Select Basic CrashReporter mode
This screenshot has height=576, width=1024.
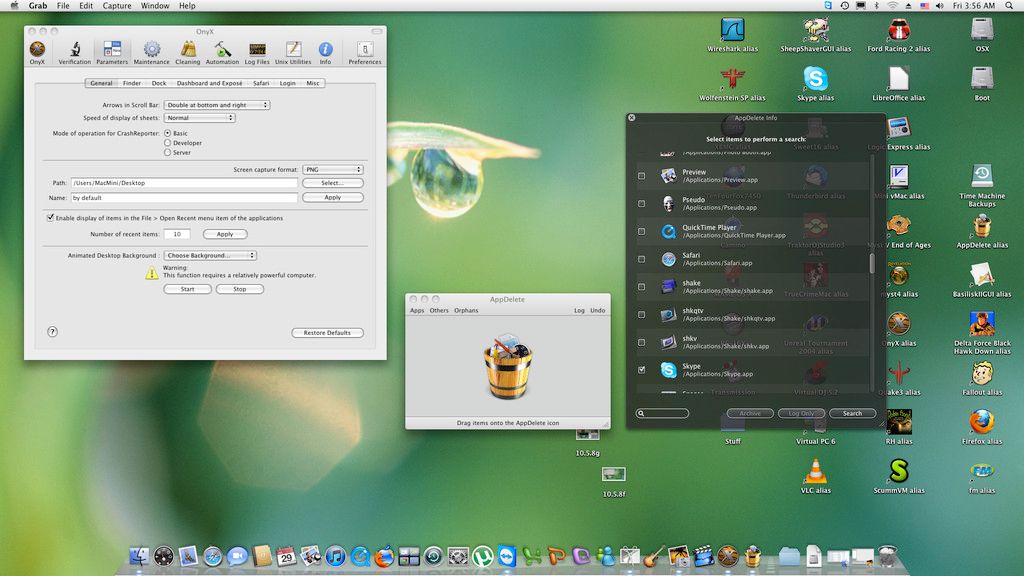click(x=168, y=133)
